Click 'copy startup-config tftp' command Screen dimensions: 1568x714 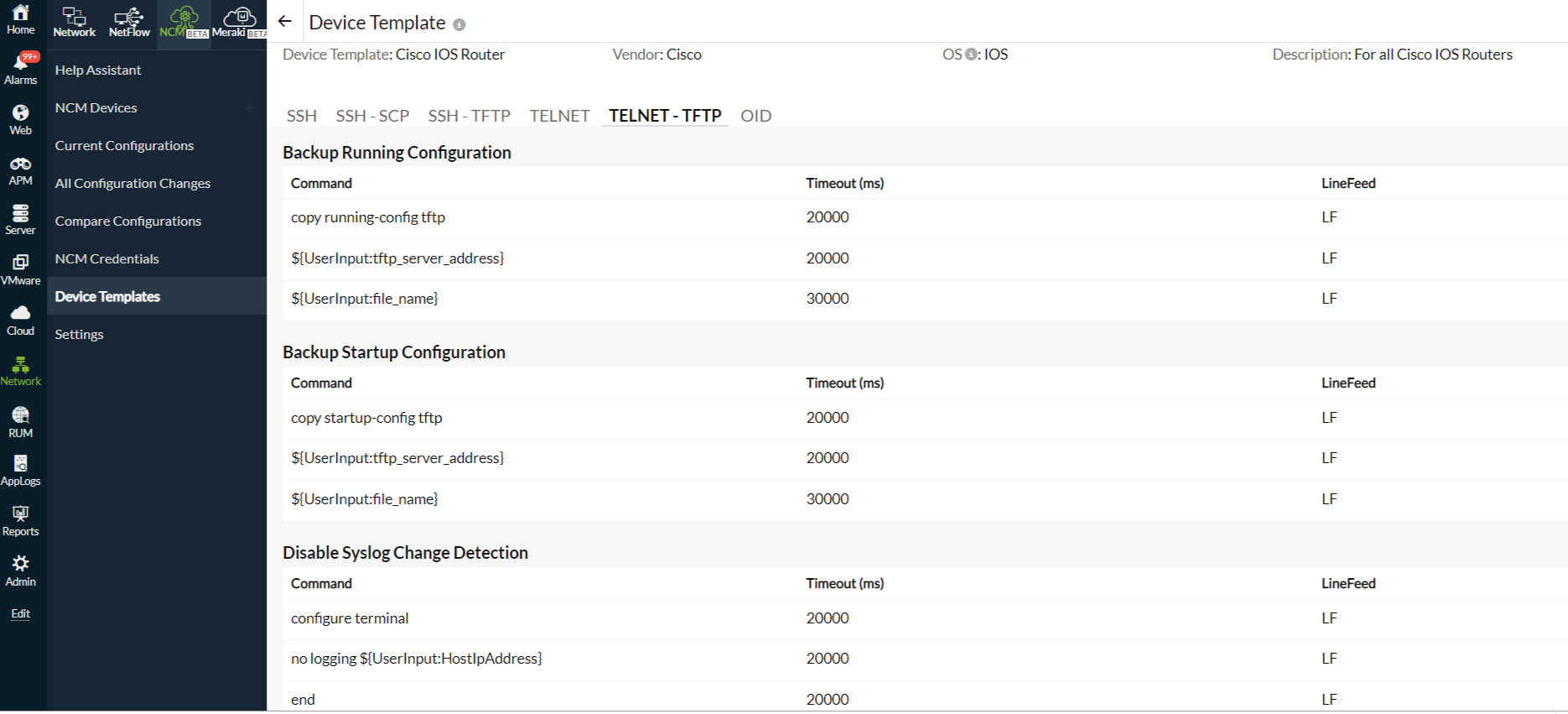tap(366, 418)
